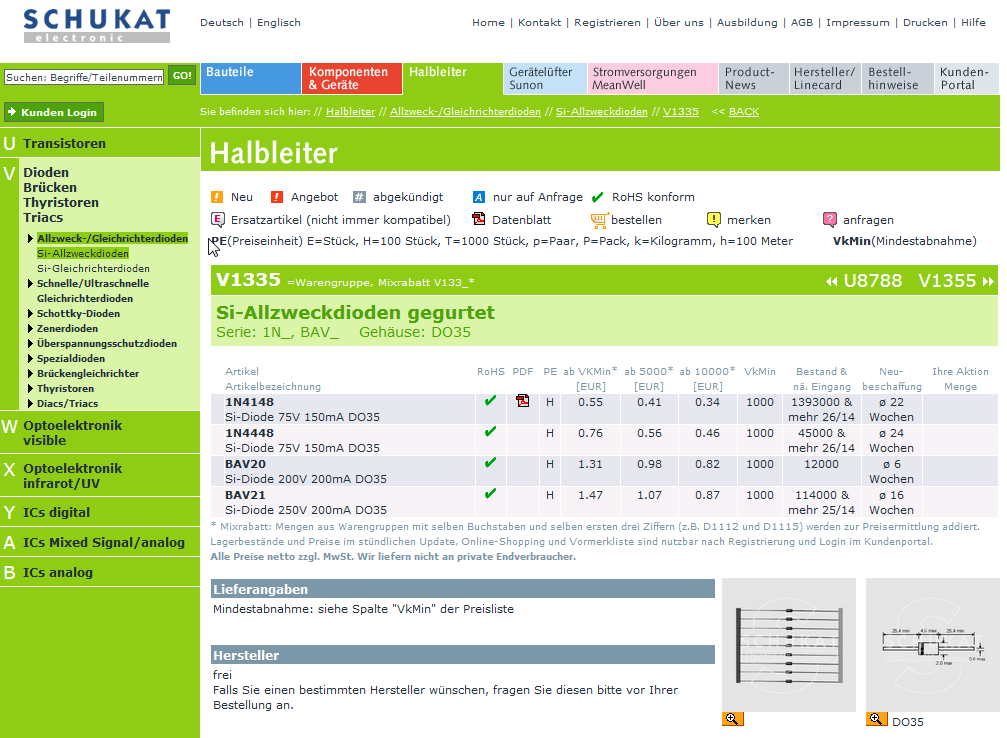This screenshot has width=1007, height=738.
Task: Zoom the taped diodes product image
Action: coord(732,719)
